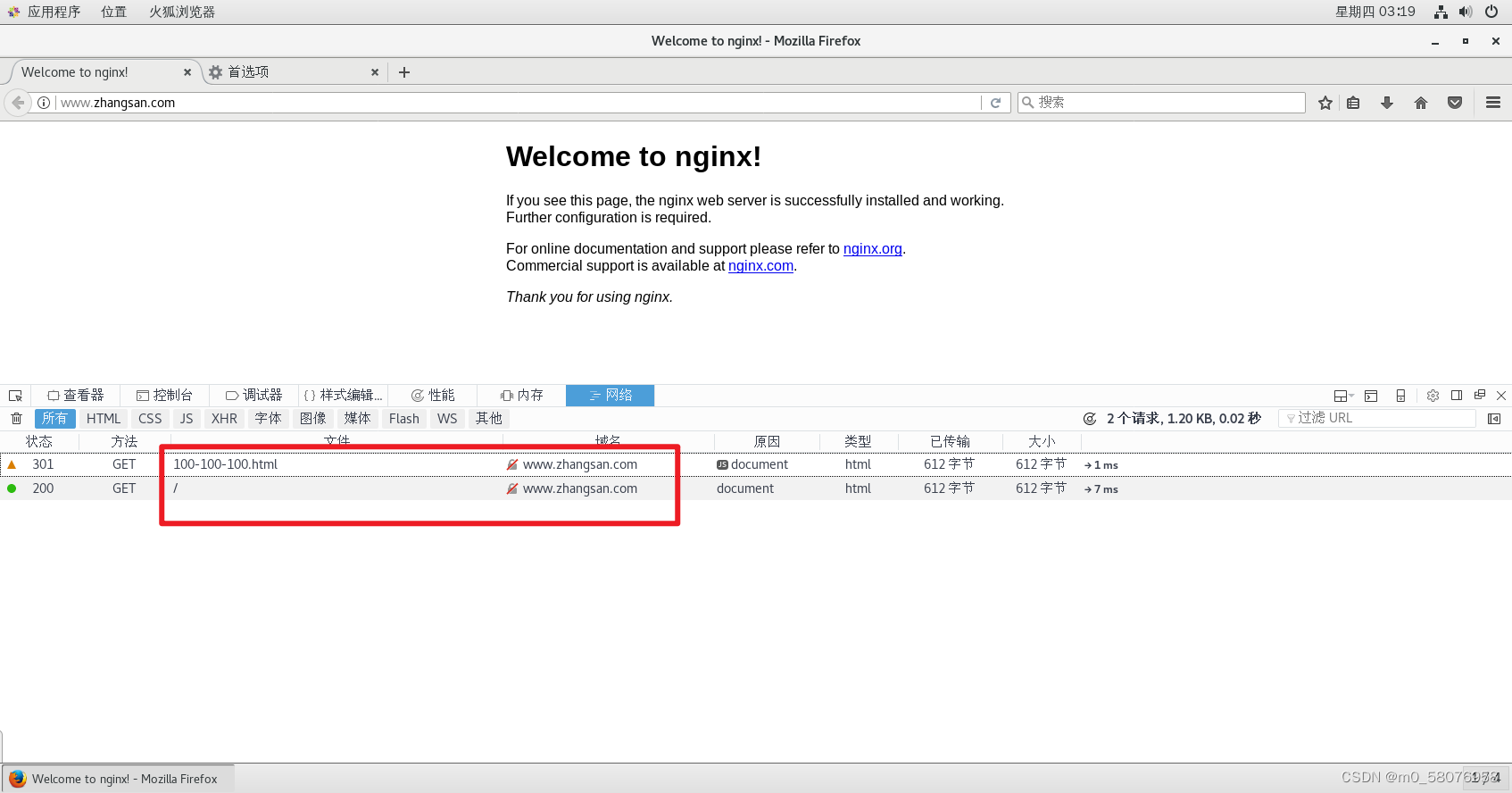The image size is (1512, 793).
Task: Switch to the 调试器 debugger tab
Action: click(x=254, y=396)
